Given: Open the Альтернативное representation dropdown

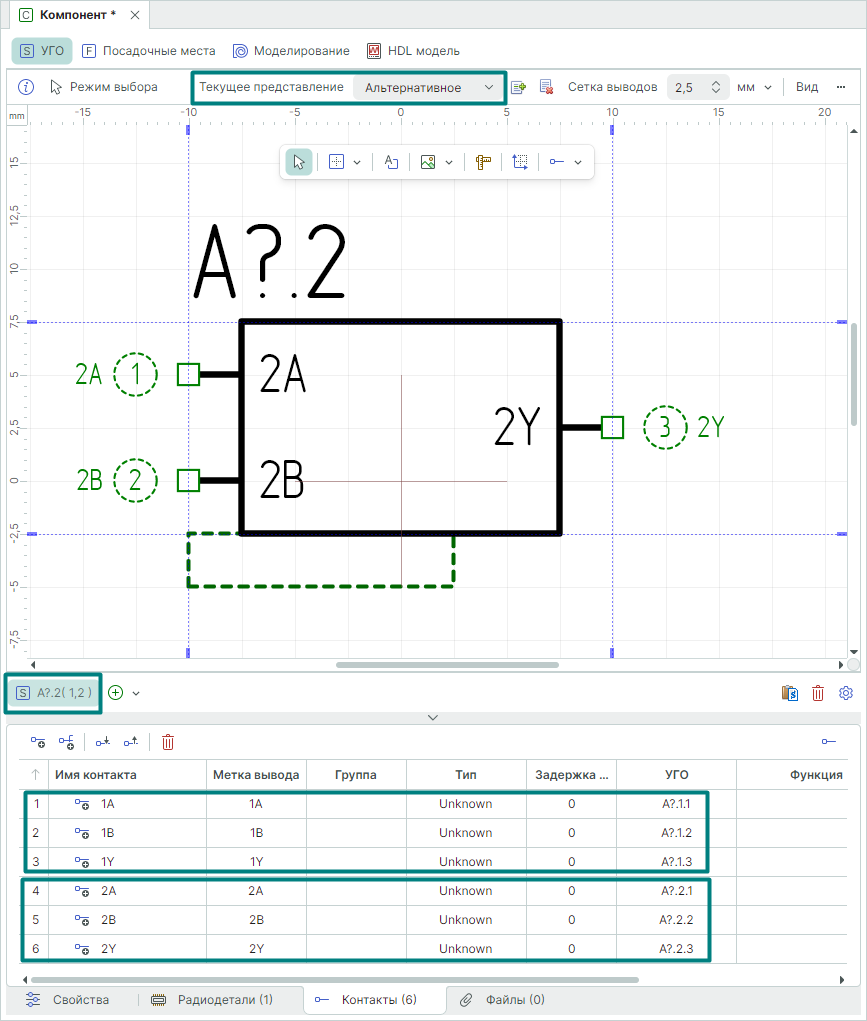Looking at the screenshot, I should pyautogui.click(x=429, y=87).
